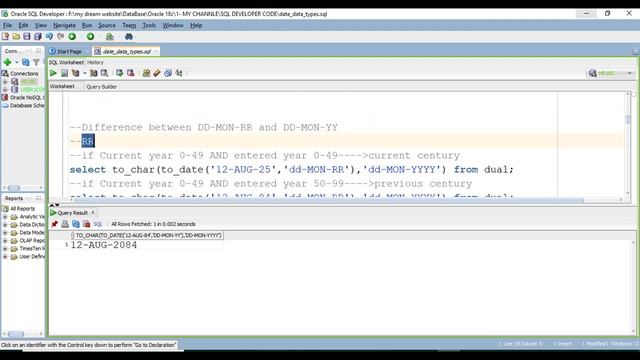Click the Autotrace icon
640x360 pixels.
pyautogui.click(x=93, y=73)
